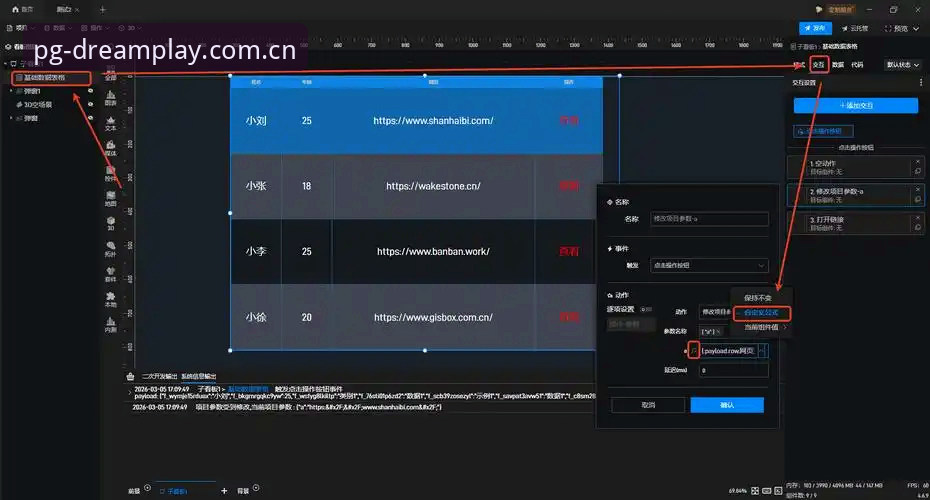
Task: Choose 自定义公式 from the popup menu
Action: click(762, 313)
